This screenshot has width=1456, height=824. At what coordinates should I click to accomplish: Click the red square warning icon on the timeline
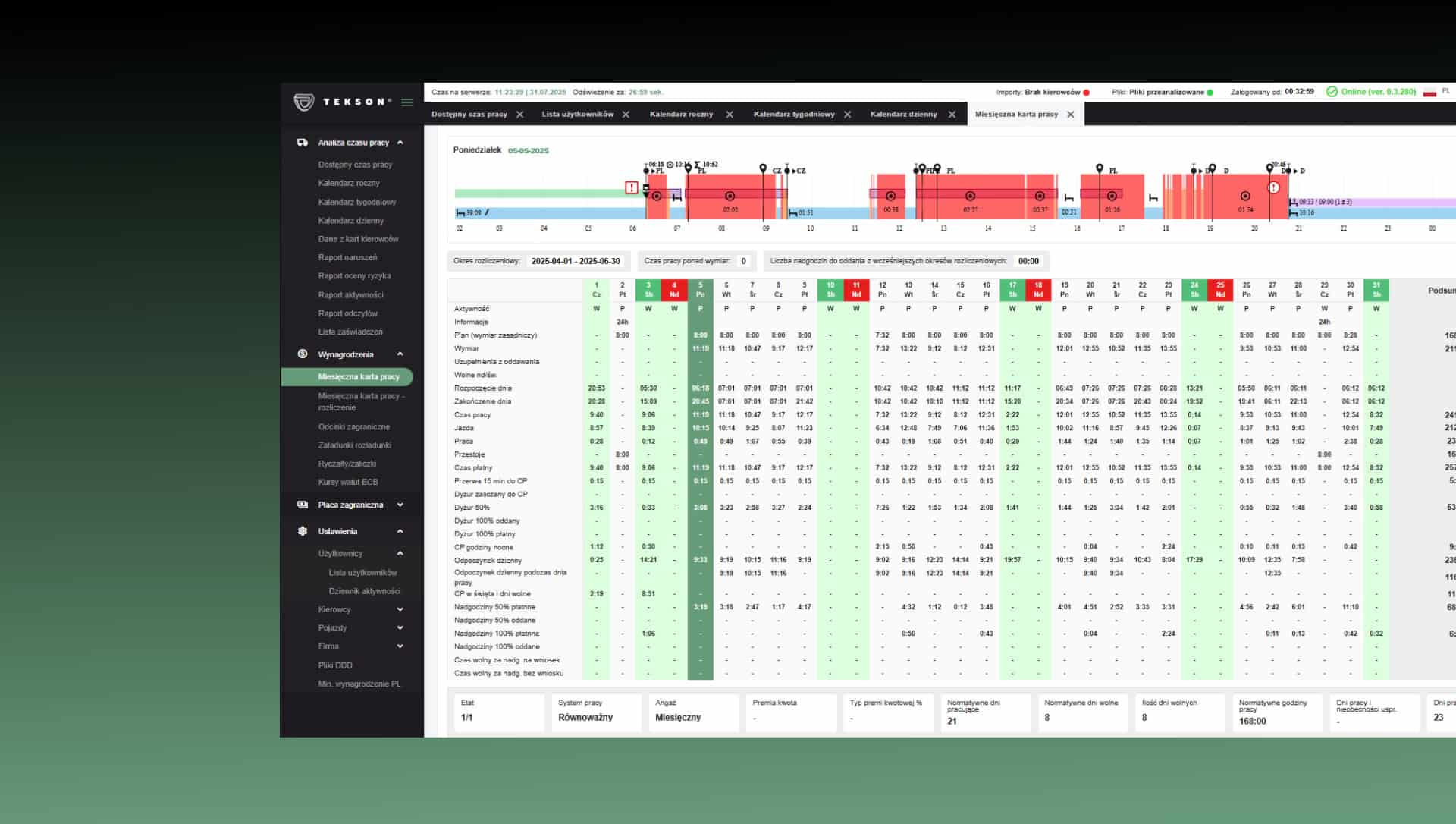click(x=631, y=187)
